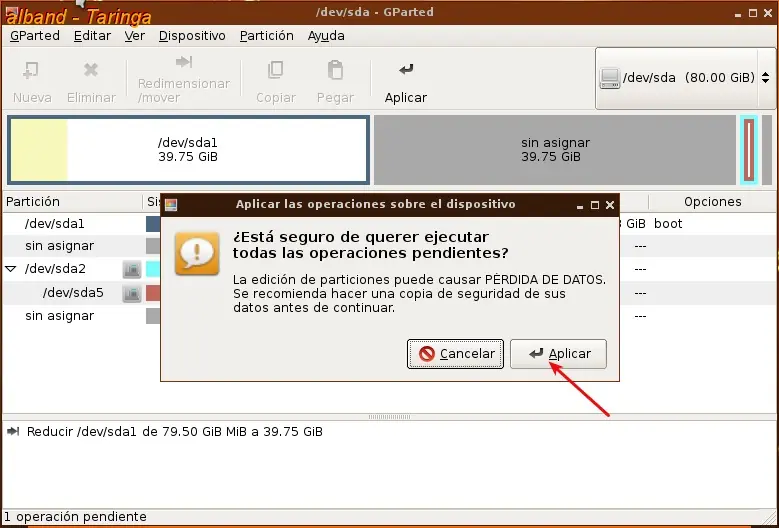Select the sin asignar block in the disk map

555,150
